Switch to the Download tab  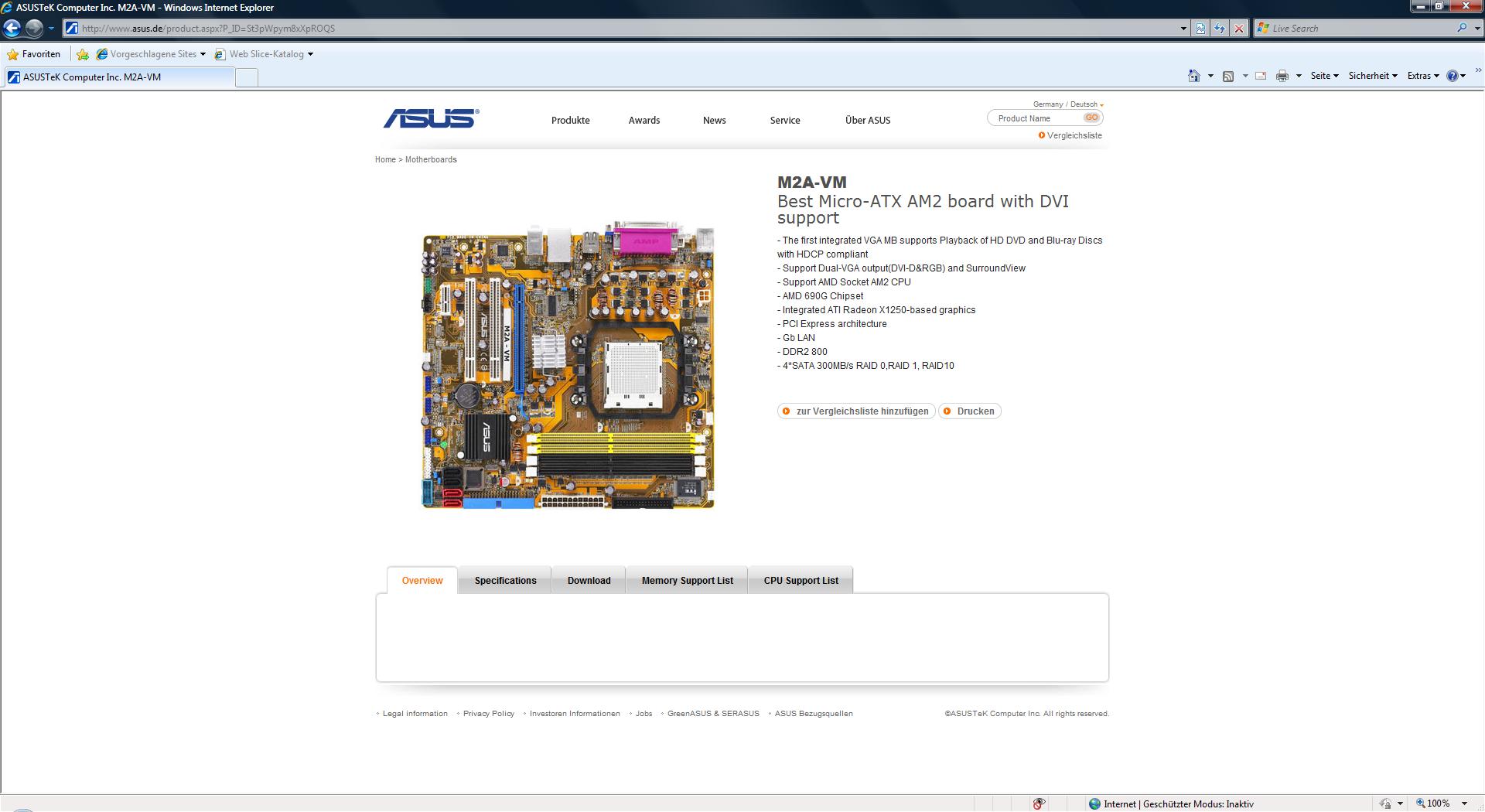pyautogui.click(x=589, y=581)
